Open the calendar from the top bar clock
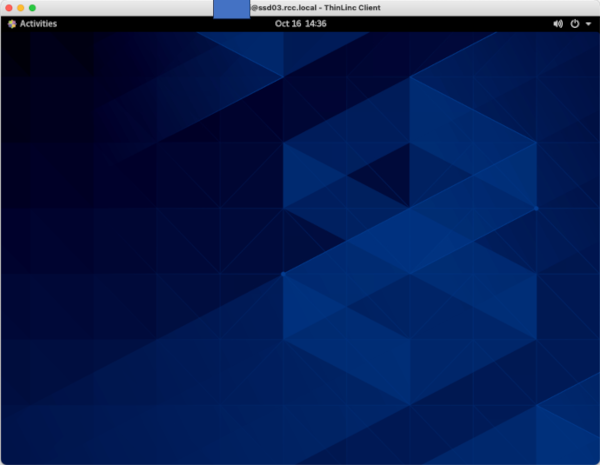Viewport: 600px width, 465px height. [x=300, y=23]
